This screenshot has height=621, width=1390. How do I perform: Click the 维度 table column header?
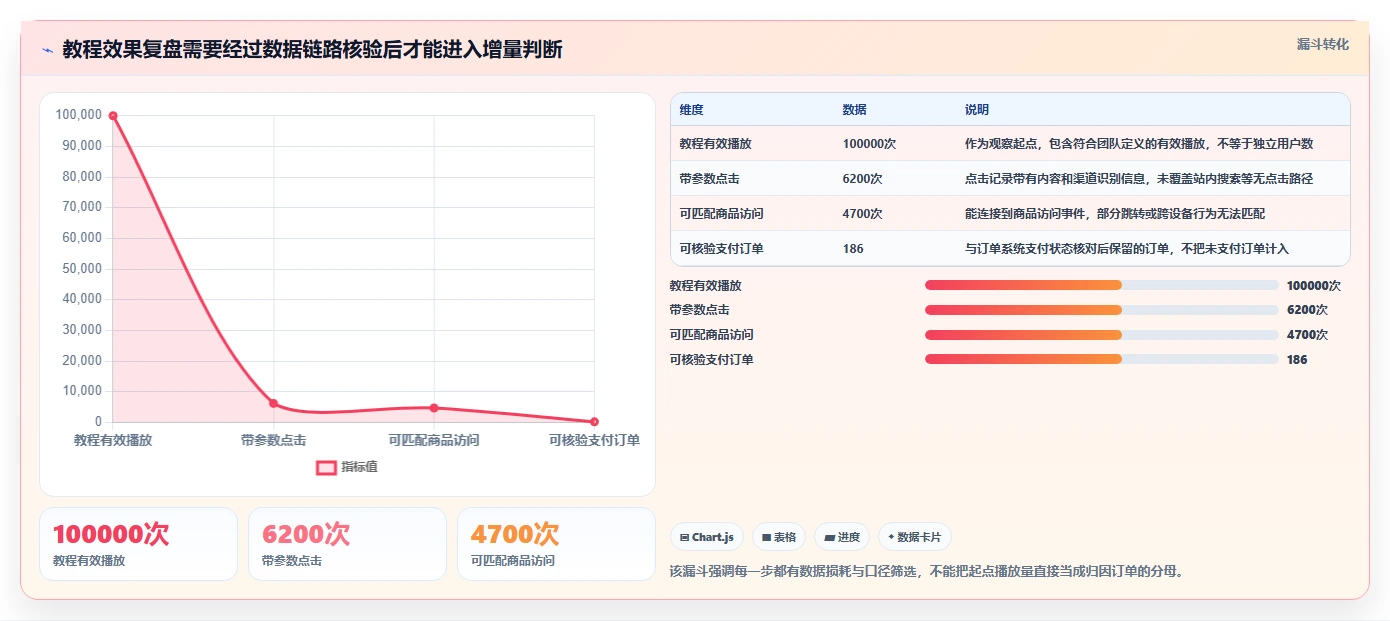click(x=691, y=109)
